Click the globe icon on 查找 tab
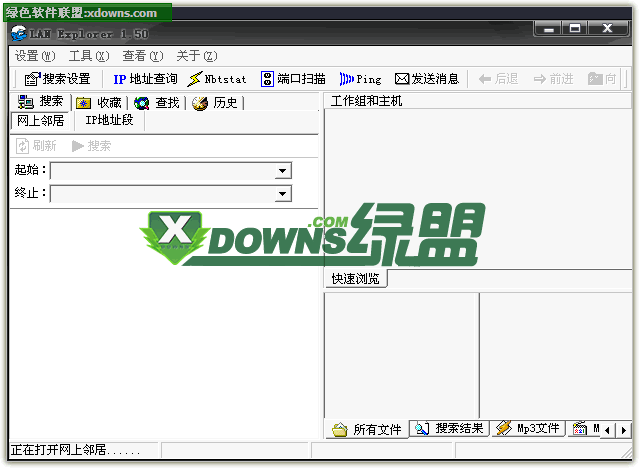 coord(141,103)
